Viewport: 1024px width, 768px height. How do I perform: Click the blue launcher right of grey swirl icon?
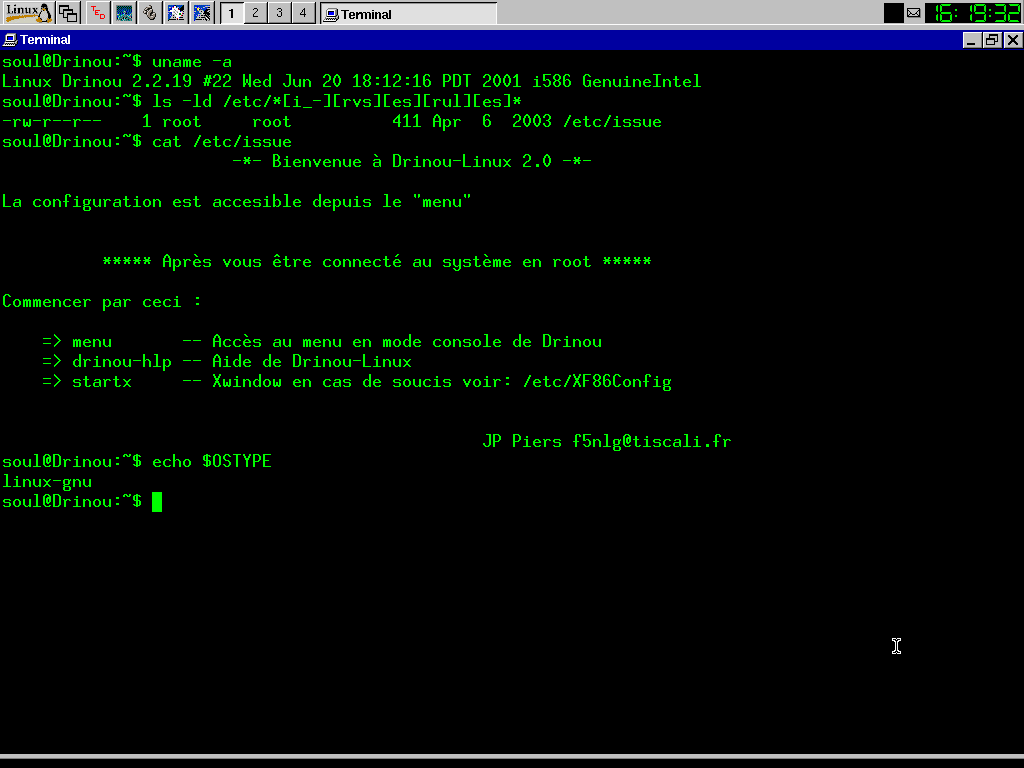pyautogui.click(x=176, y=13)
